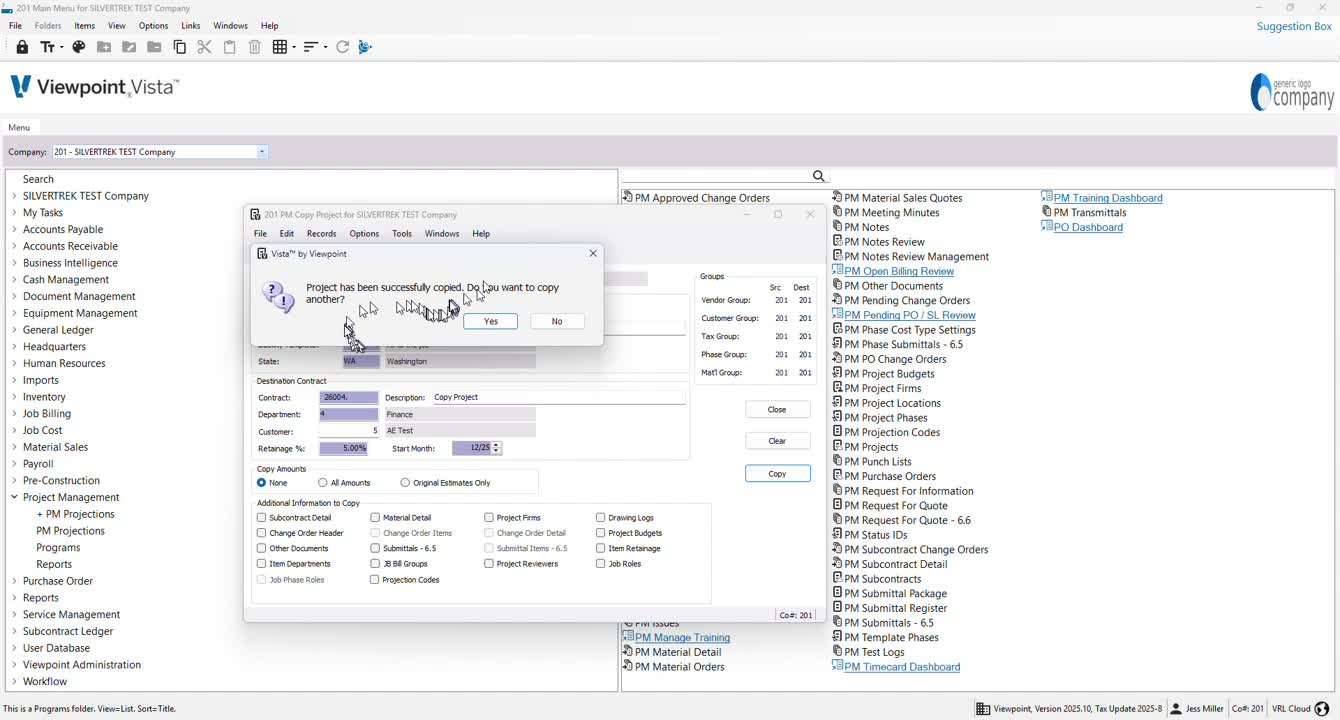
Task: Click the trash delete icon
Action: pos(254,47)
